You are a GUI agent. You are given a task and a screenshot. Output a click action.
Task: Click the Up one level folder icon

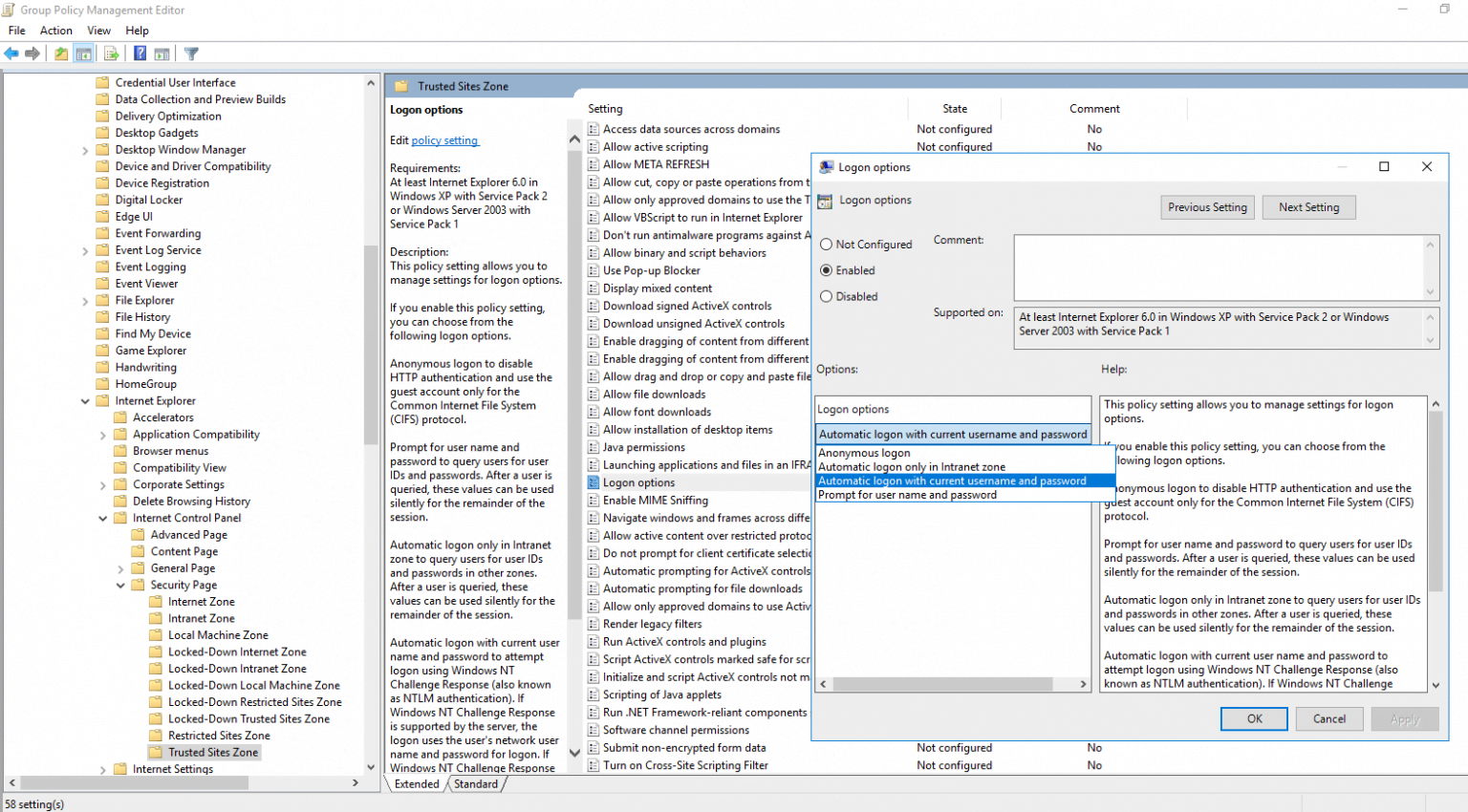pos(61,53)
